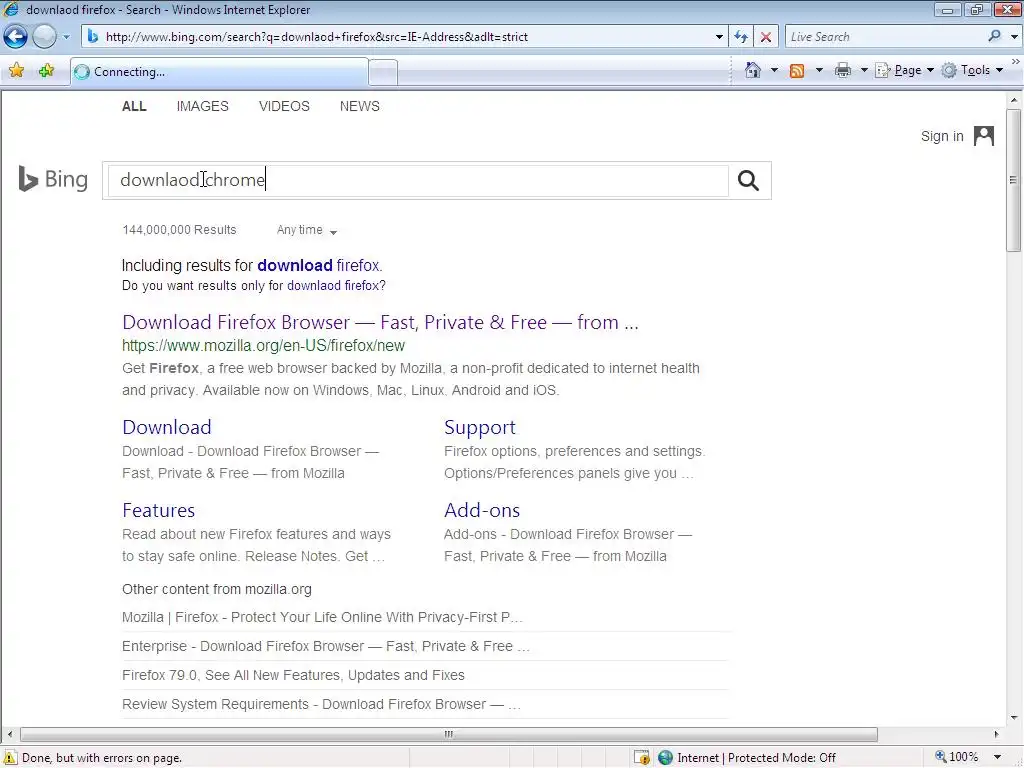Click vertical scrollbar down arrow
Image resolution: width=1024 pixels, height=768 pixels.
pyautogui.click(x=1014, y=718)
